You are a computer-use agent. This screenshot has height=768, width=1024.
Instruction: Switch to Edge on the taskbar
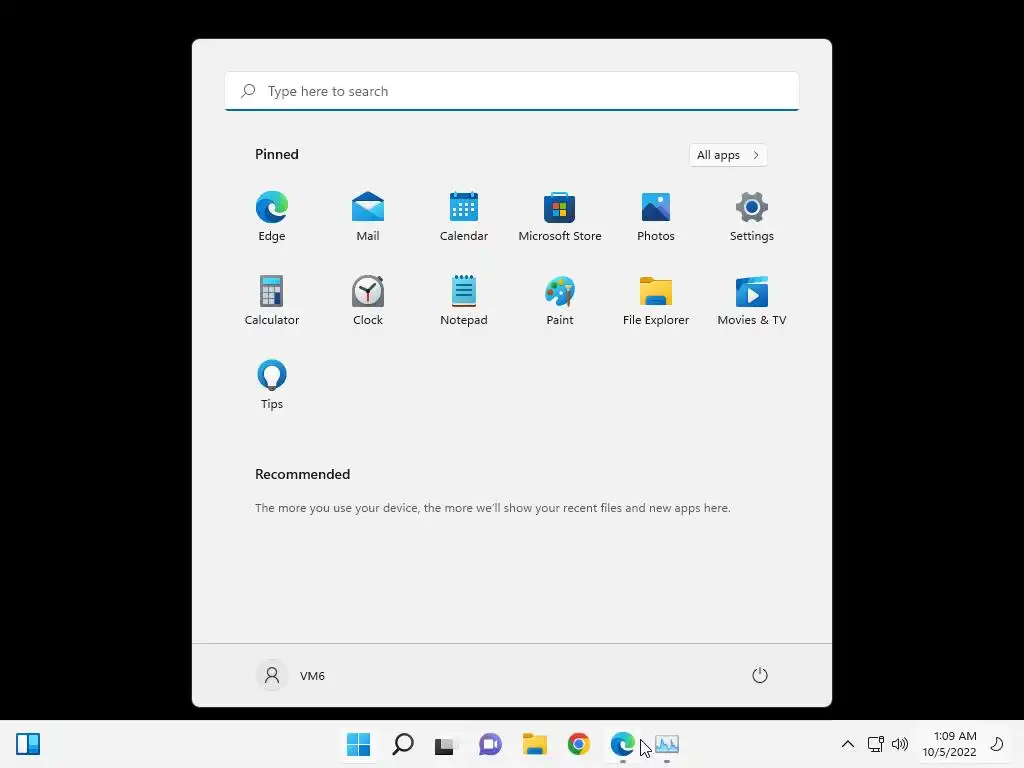tap(622, 744)
